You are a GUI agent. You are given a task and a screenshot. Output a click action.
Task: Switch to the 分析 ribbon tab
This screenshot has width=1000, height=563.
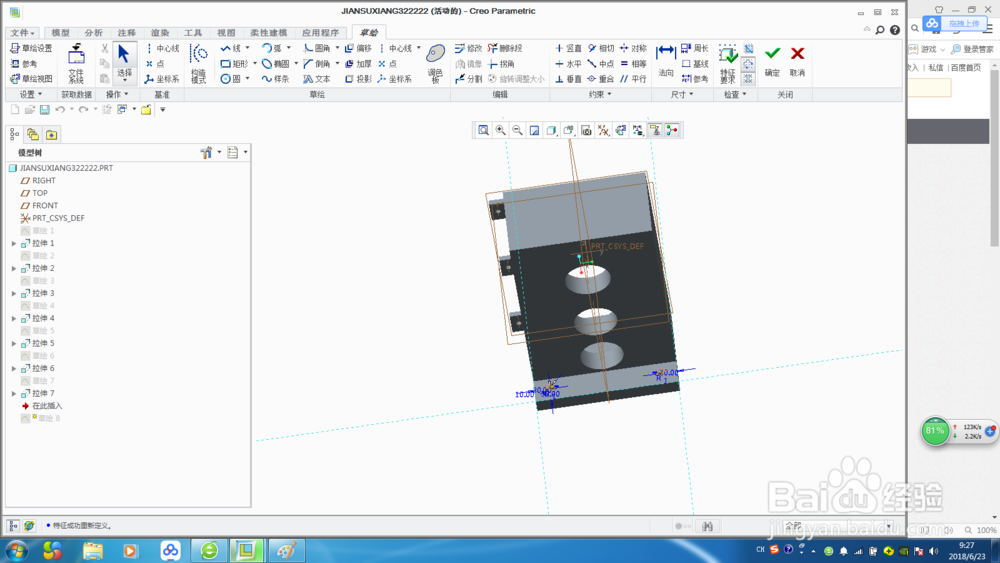tap(94, 33)
